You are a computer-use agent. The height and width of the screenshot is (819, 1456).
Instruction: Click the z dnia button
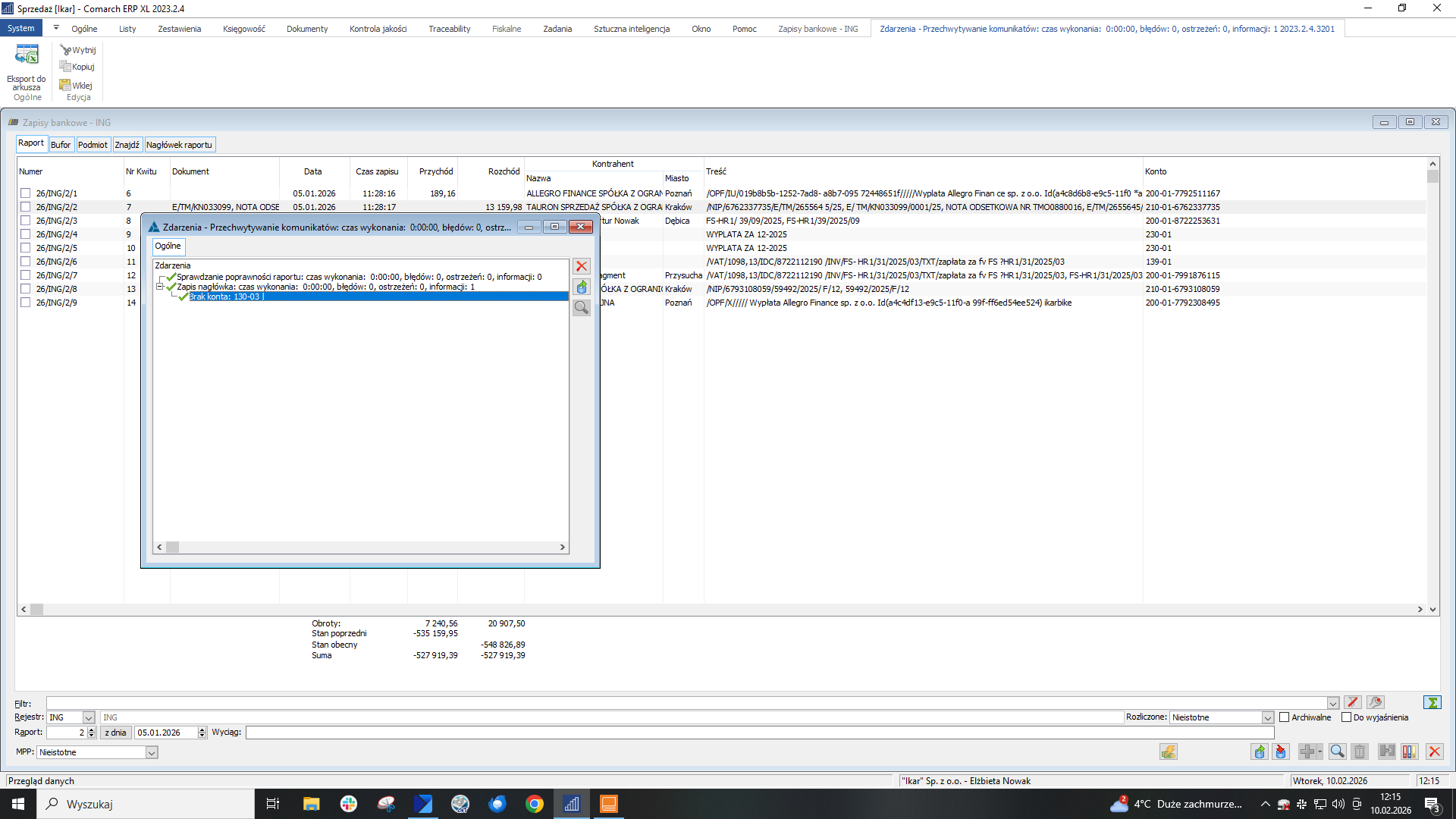coord(115,733)
